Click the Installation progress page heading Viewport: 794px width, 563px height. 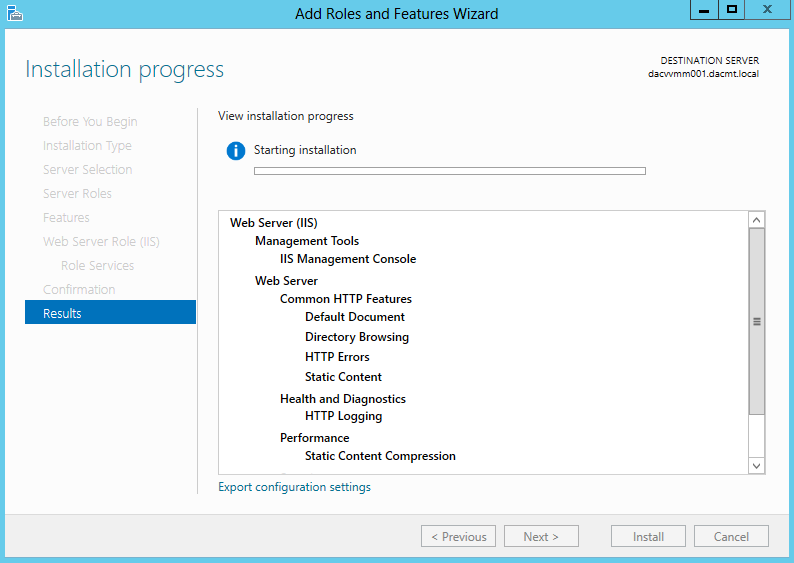click(124, 70)
